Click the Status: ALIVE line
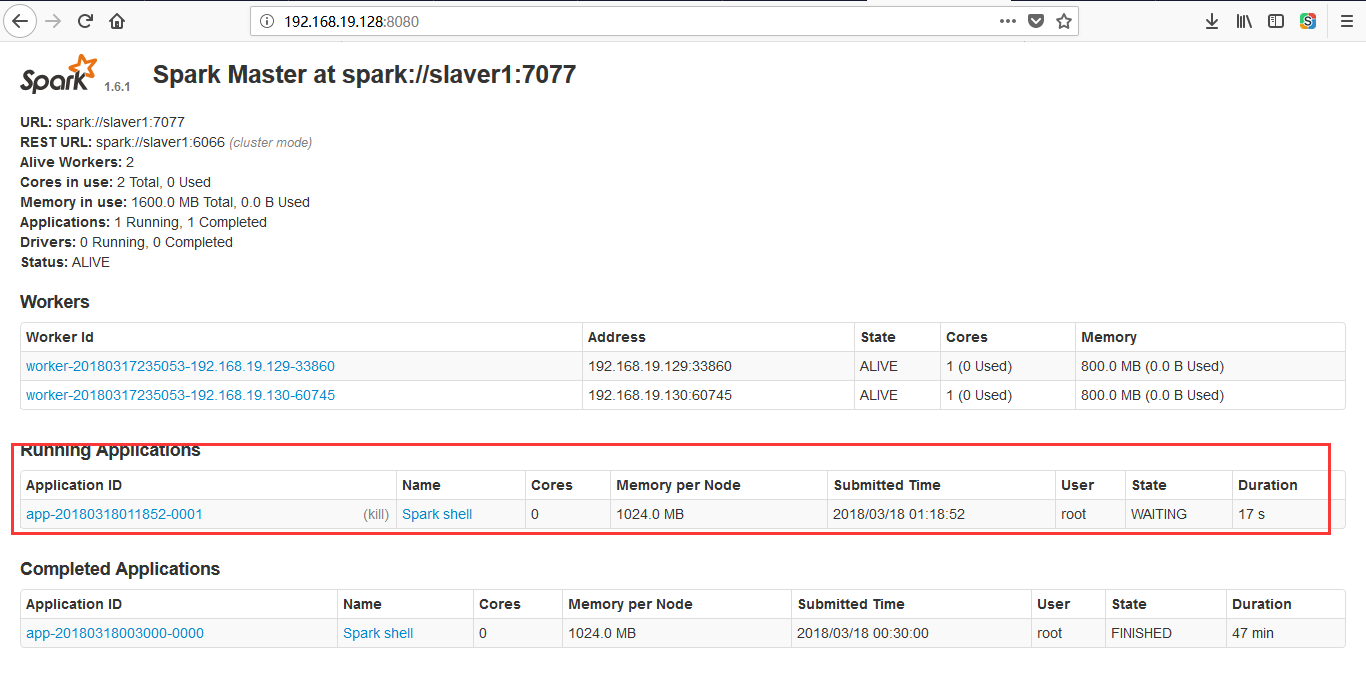 point(65,262)
